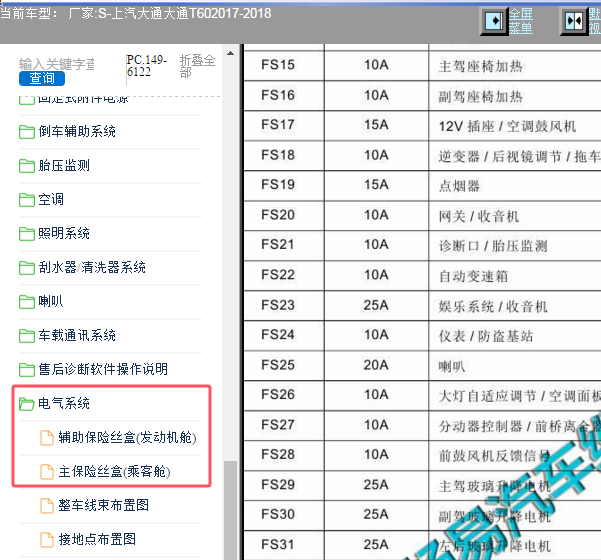
Task: Click the 主保险丝盒(乘客舱) document icon
Action: tap(47, 471)
